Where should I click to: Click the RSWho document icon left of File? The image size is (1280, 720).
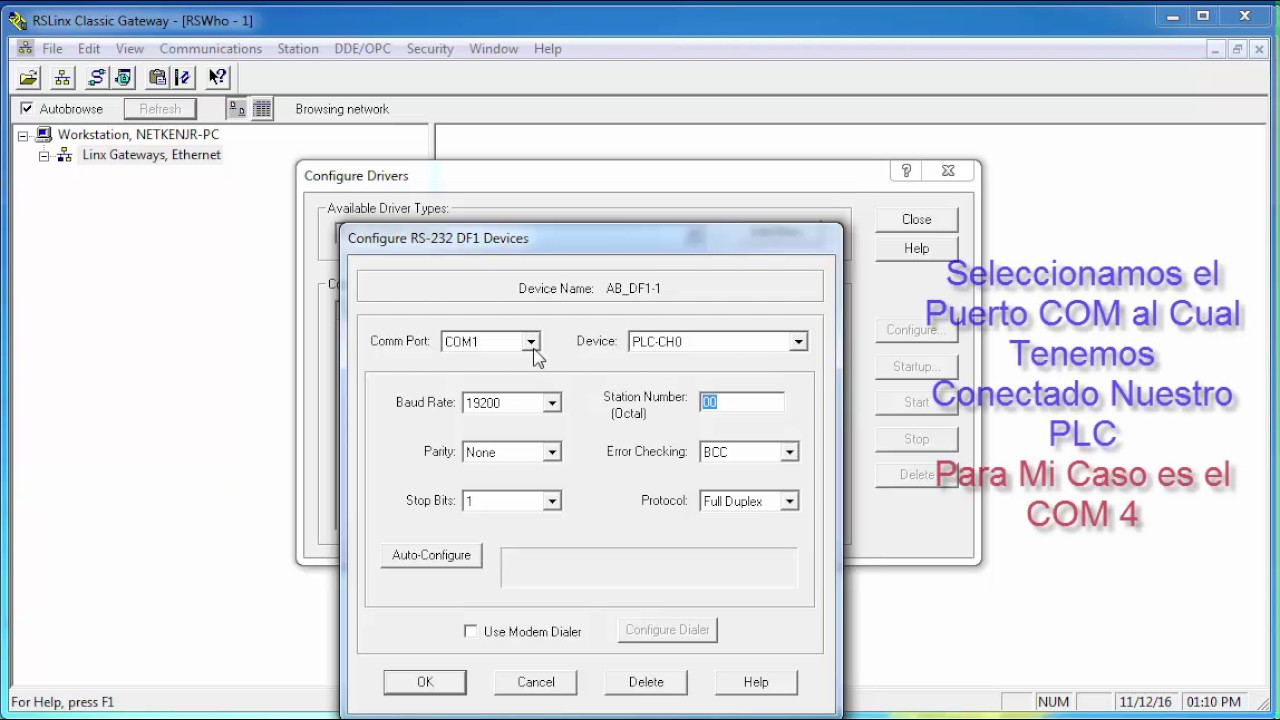point(25,48)
